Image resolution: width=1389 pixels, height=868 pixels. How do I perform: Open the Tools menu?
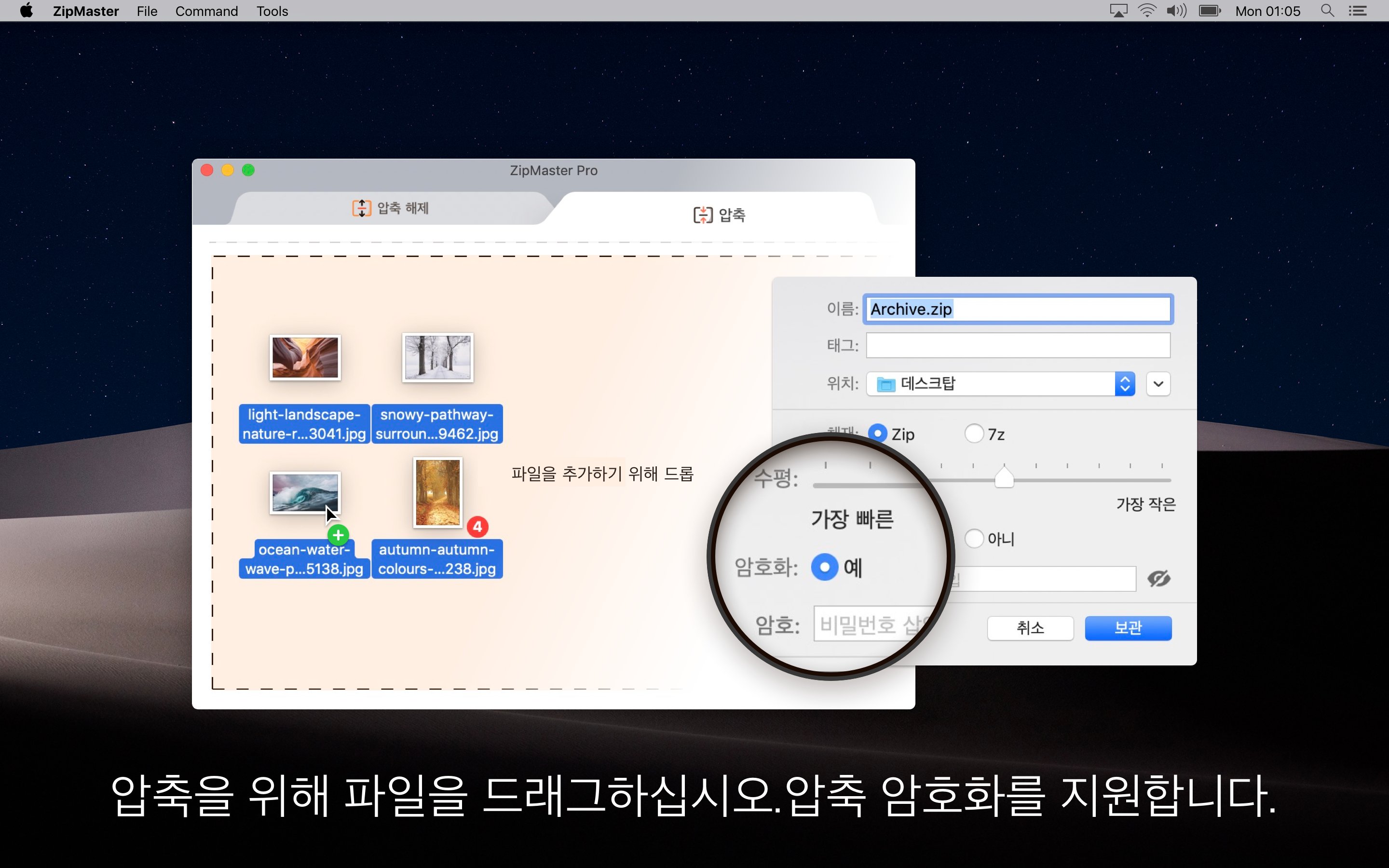(x=272, y=11)
